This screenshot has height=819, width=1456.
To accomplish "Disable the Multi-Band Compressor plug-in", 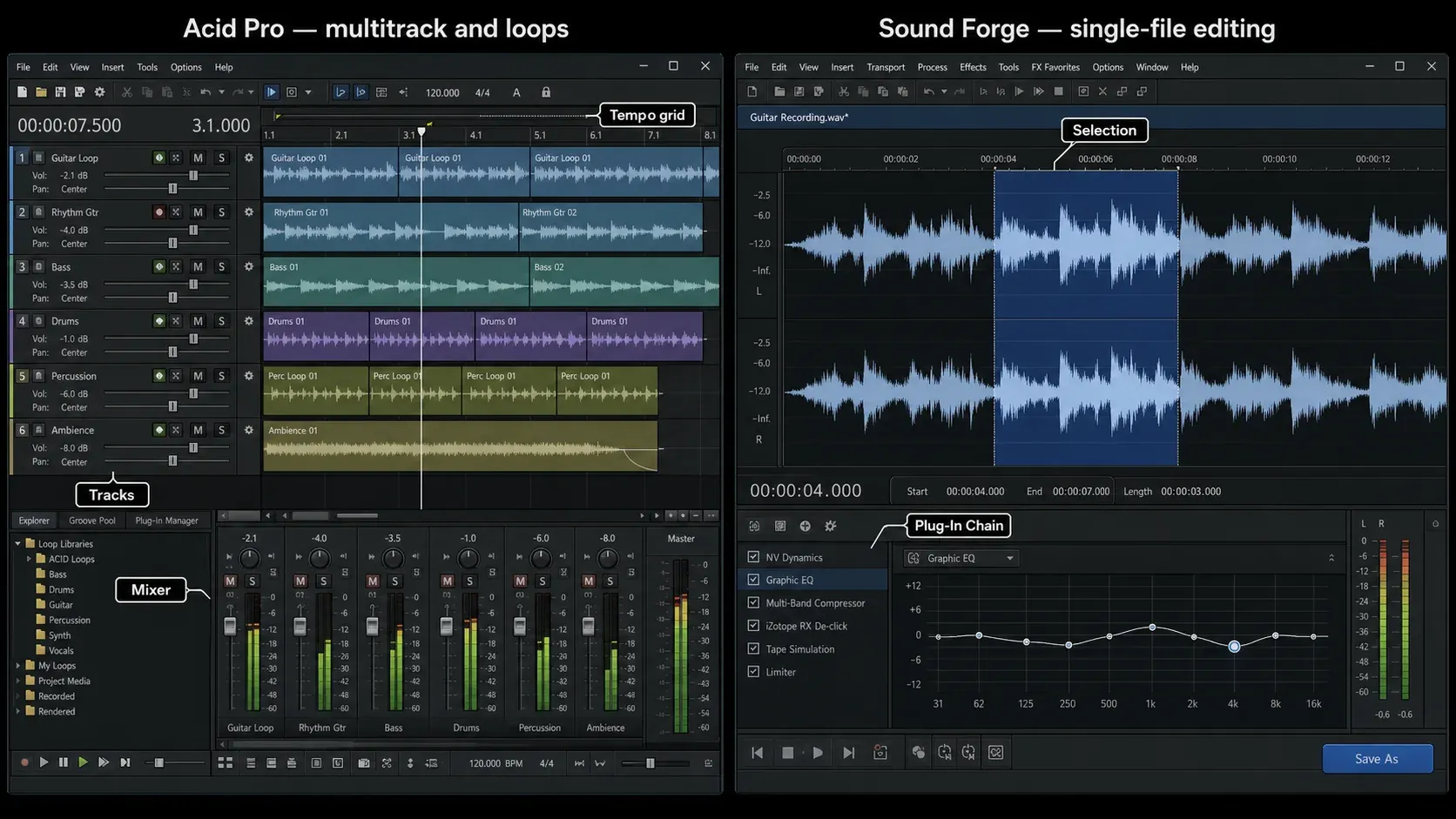I will [x=753, y=602].
